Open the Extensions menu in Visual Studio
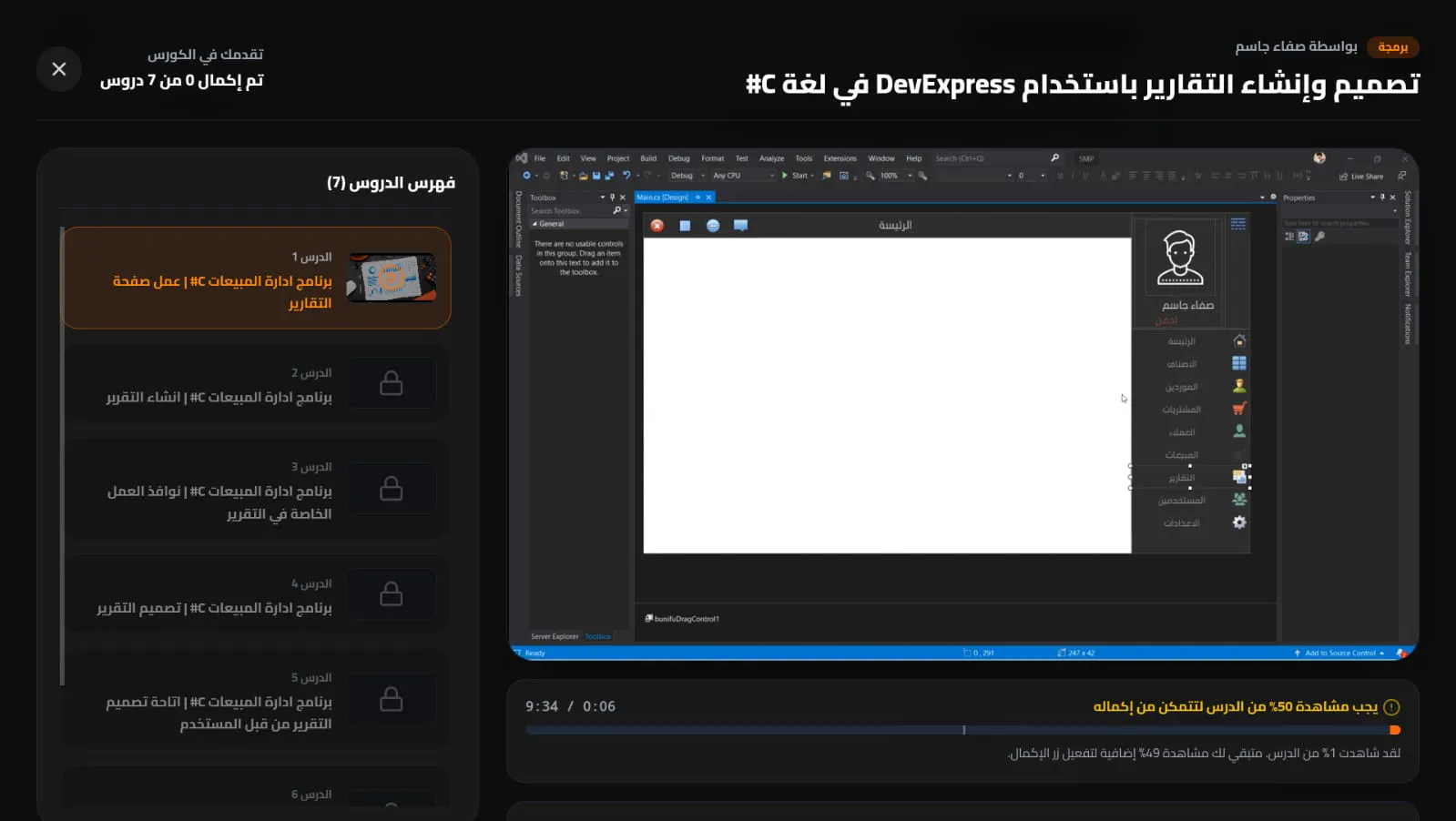This screenshot has width=1456, height=821. (x=840, y=158)
